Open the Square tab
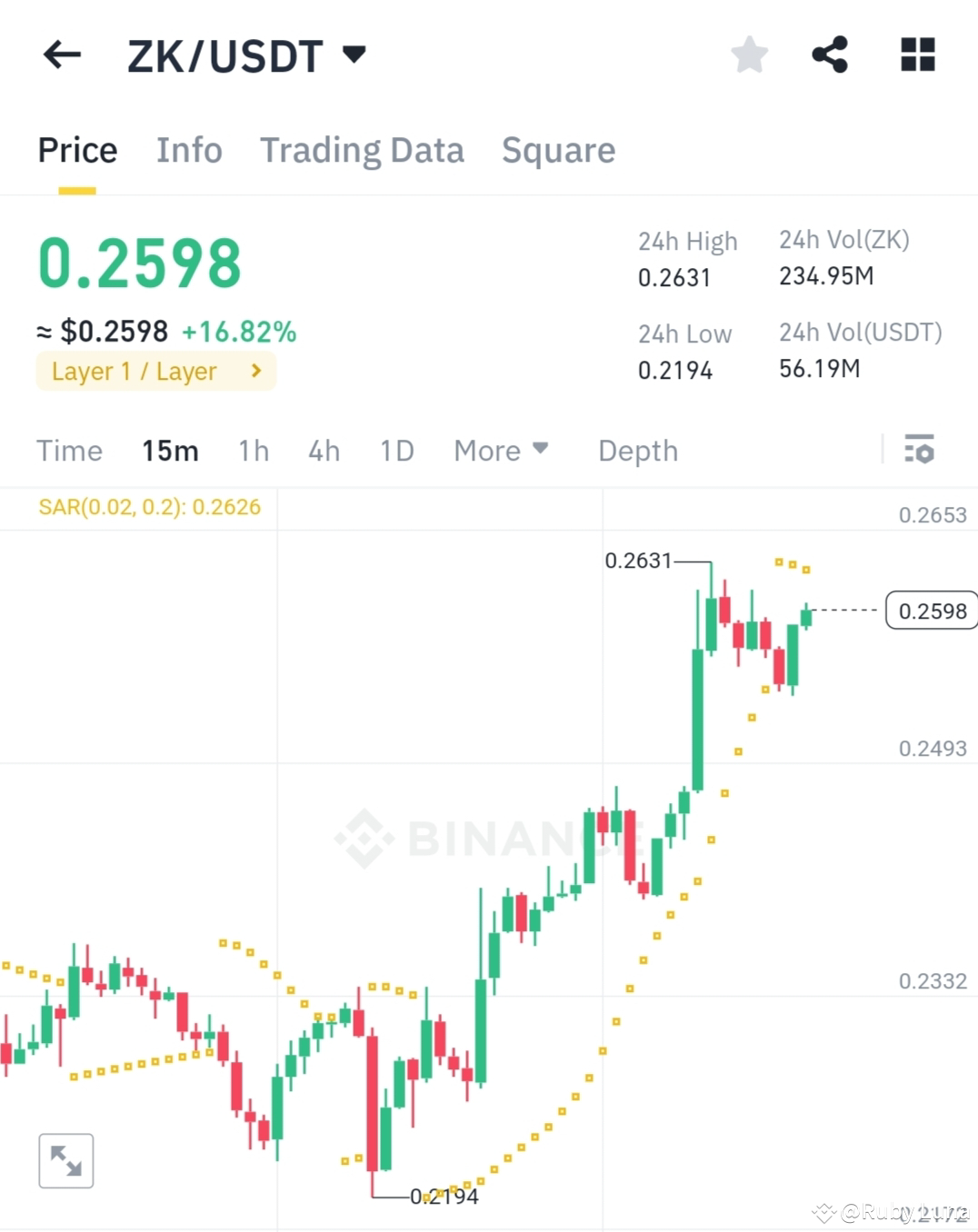Viewport: 978px width, 1232px height. click(558, 150)
